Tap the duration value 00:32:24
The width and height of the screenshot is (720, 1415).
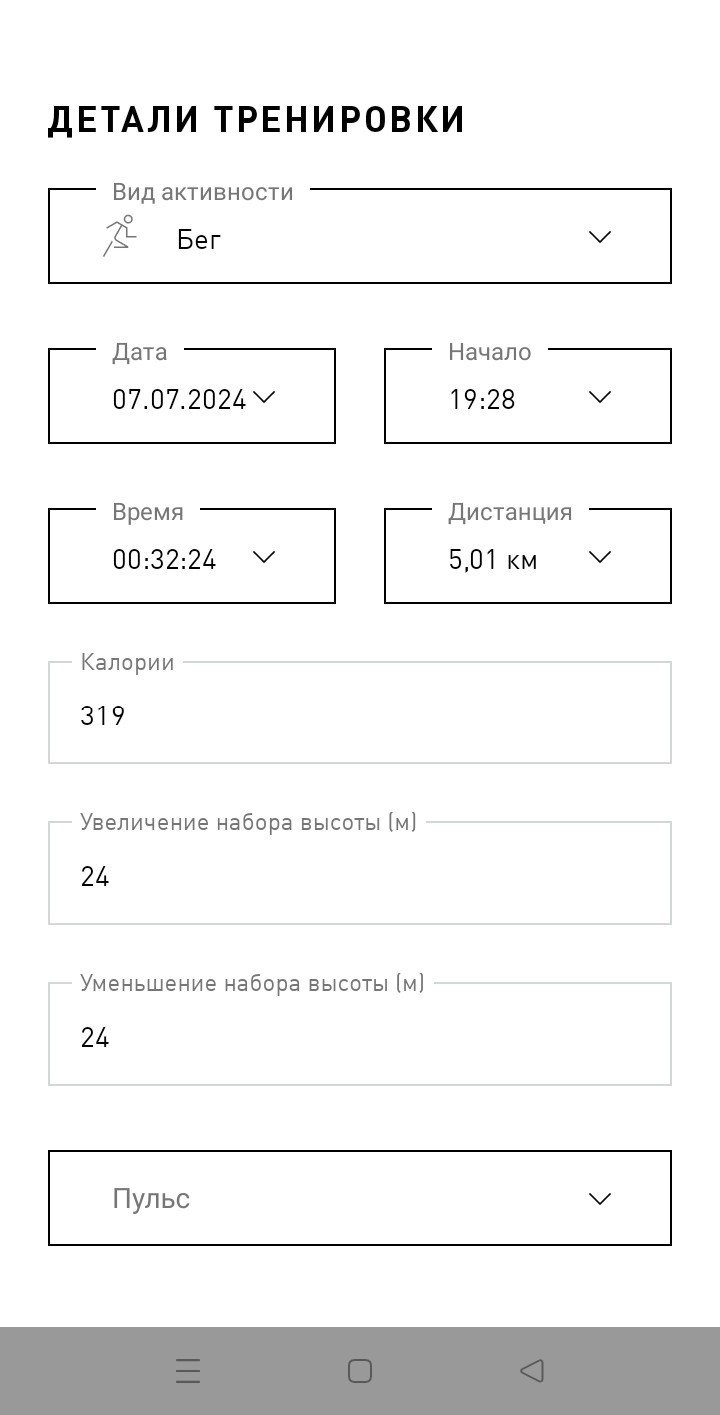point(164,559)
